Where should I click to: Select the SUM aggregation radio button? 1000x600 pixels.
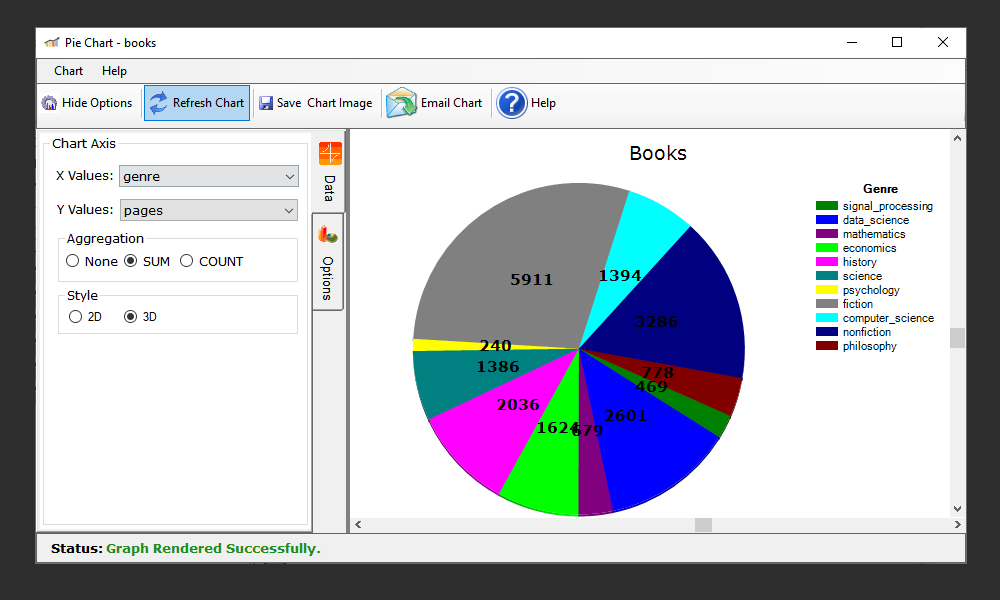point(131,261)
